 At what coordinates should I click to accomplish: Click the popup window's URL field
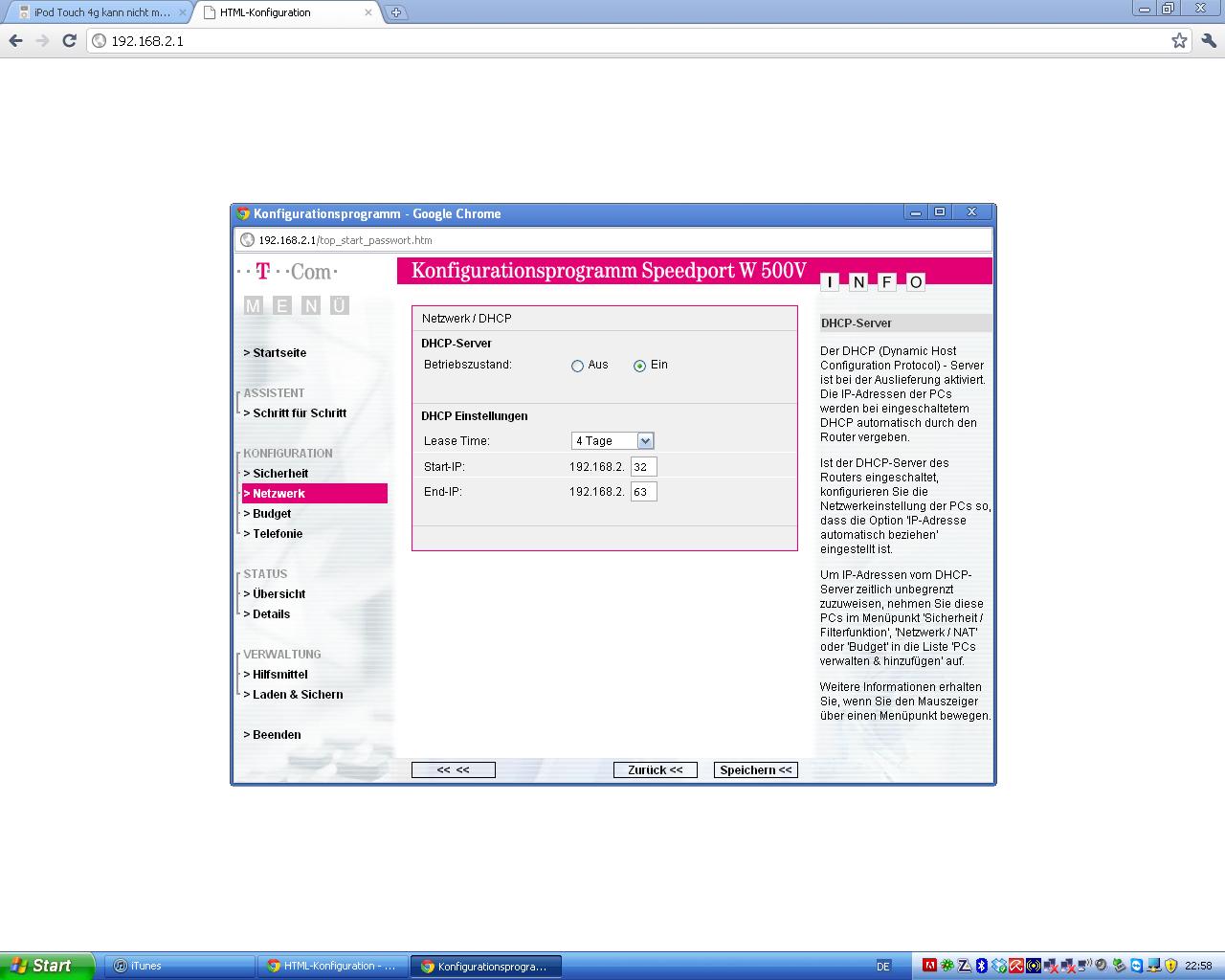pyautogui.click(x=612, y=240)
